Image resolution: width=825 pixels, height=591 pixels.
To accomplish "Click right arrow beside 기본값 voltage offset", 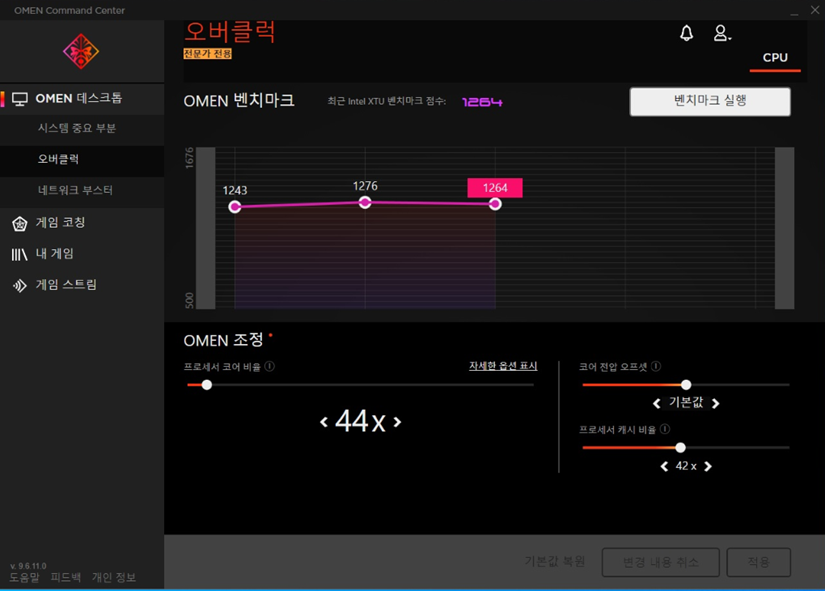I will pos(716,404).
